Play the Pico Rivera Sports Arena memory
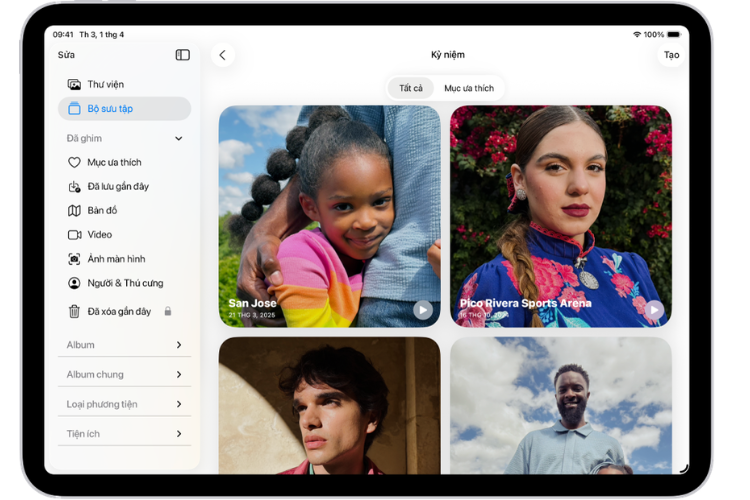Image resolution: width=750 pixels, height=500 pixels. (x=654, y=310)
